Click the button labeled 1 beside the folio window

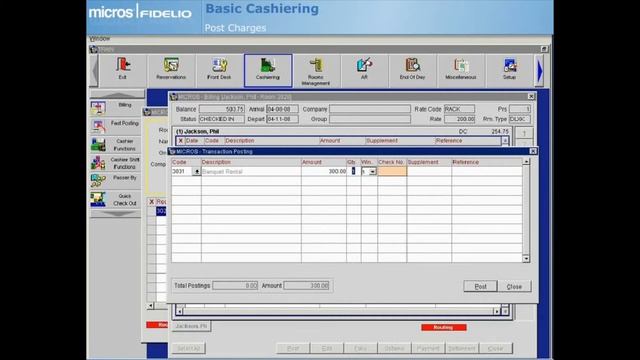pyautogui.click(x=524, y=133)
